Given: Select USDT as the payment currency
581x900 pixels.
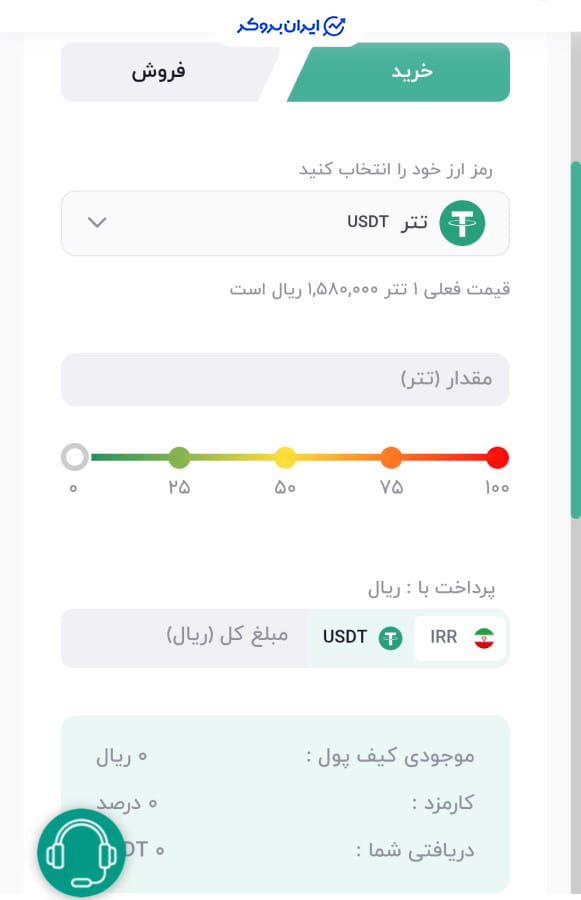Looking at the screenshot, I should [x=358, y=637].
